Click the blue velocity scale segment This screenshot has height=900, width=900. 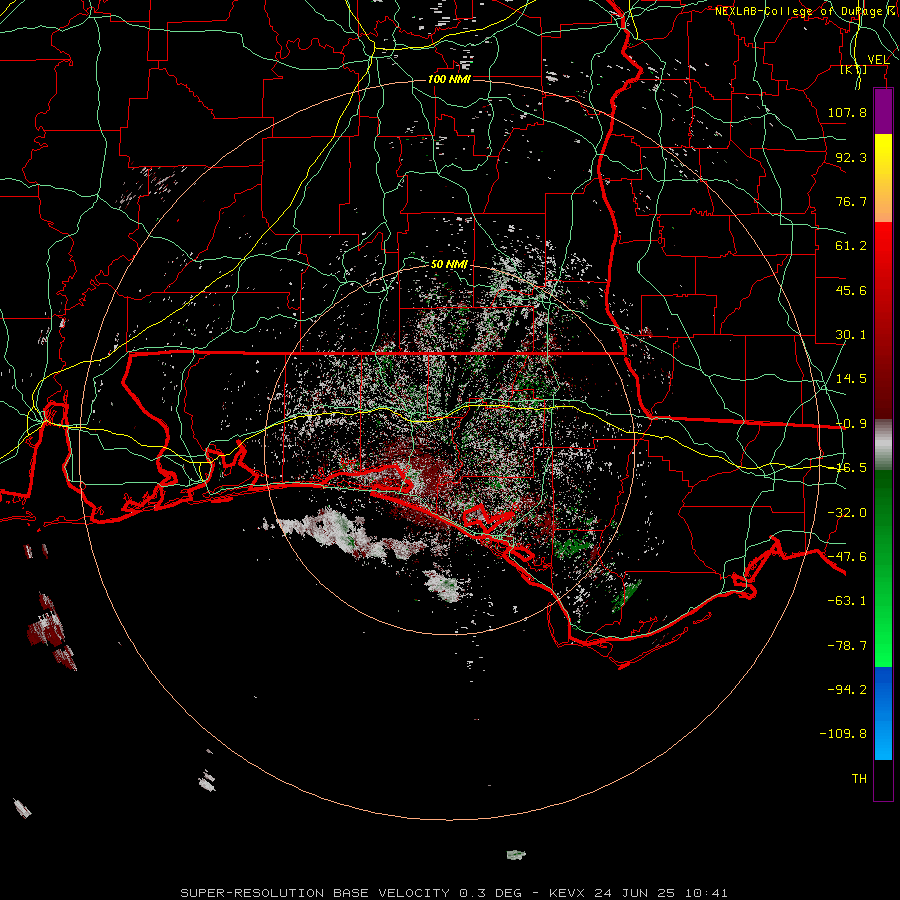[883, 713]
